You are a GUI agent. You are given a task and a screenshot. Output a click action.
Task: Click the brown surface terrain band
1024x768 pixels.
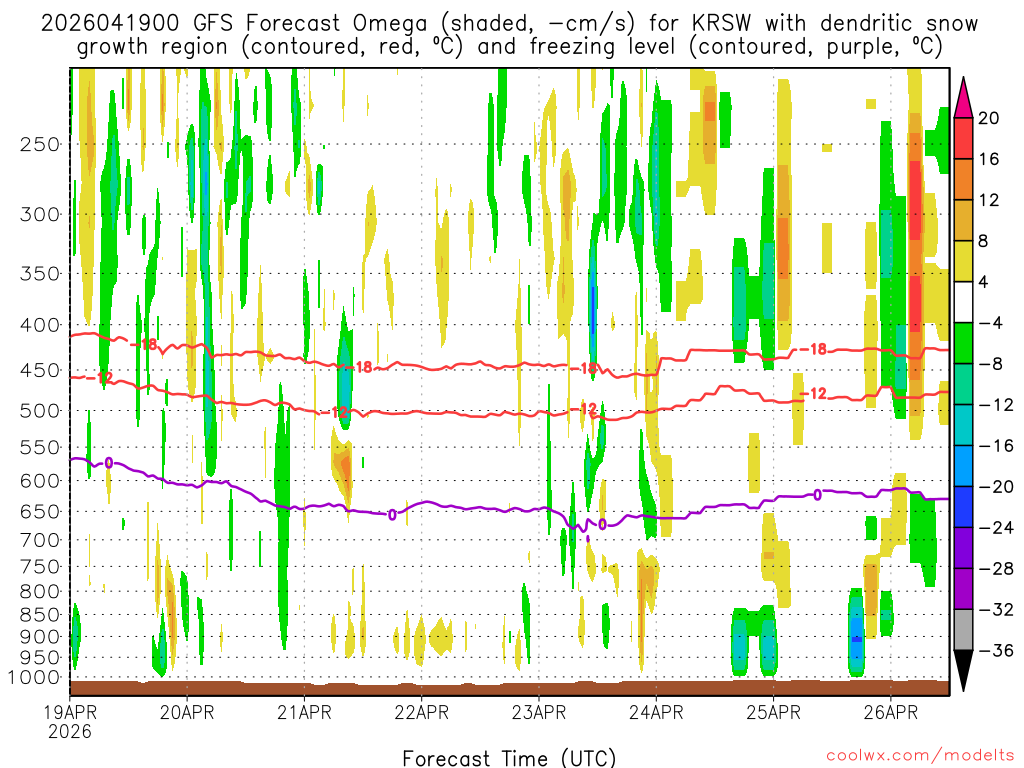pyautogui.click(x=509, y=688)
